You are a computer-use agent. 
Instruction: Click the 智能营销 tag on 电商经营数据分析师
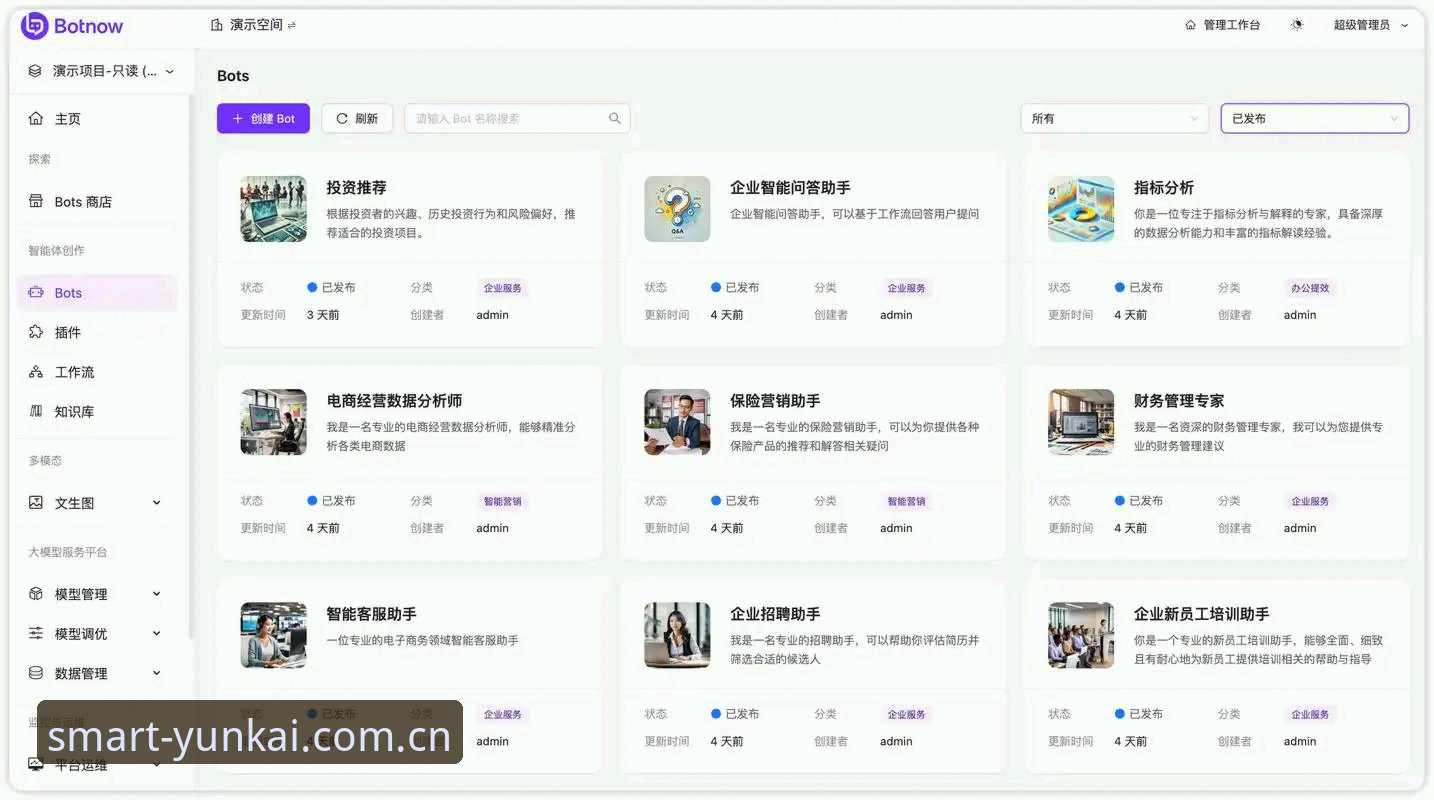click(503, 501)
